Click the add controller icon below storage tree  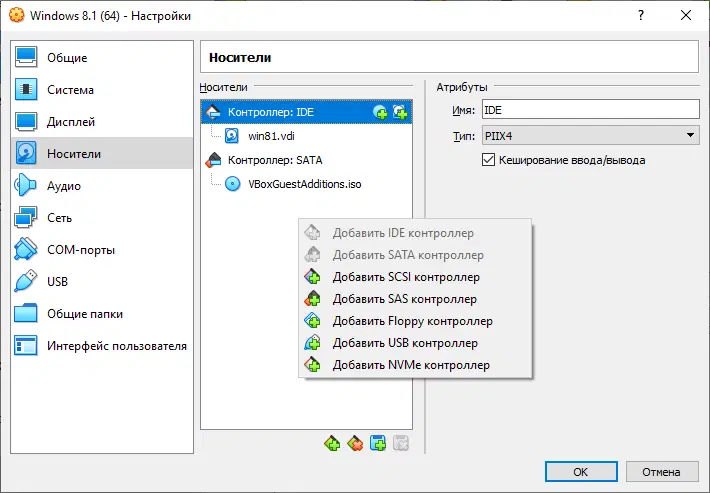[332, 443]
